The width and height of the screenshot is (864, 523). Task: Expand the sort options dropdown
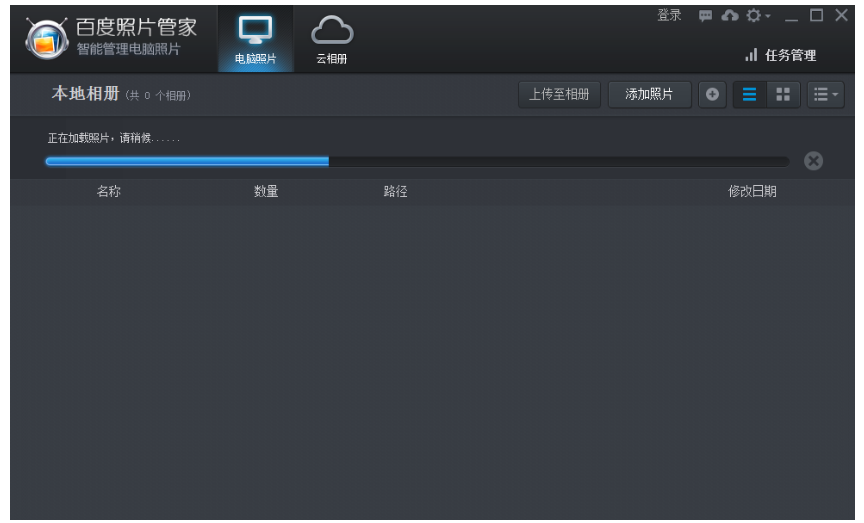coord(825,94)
